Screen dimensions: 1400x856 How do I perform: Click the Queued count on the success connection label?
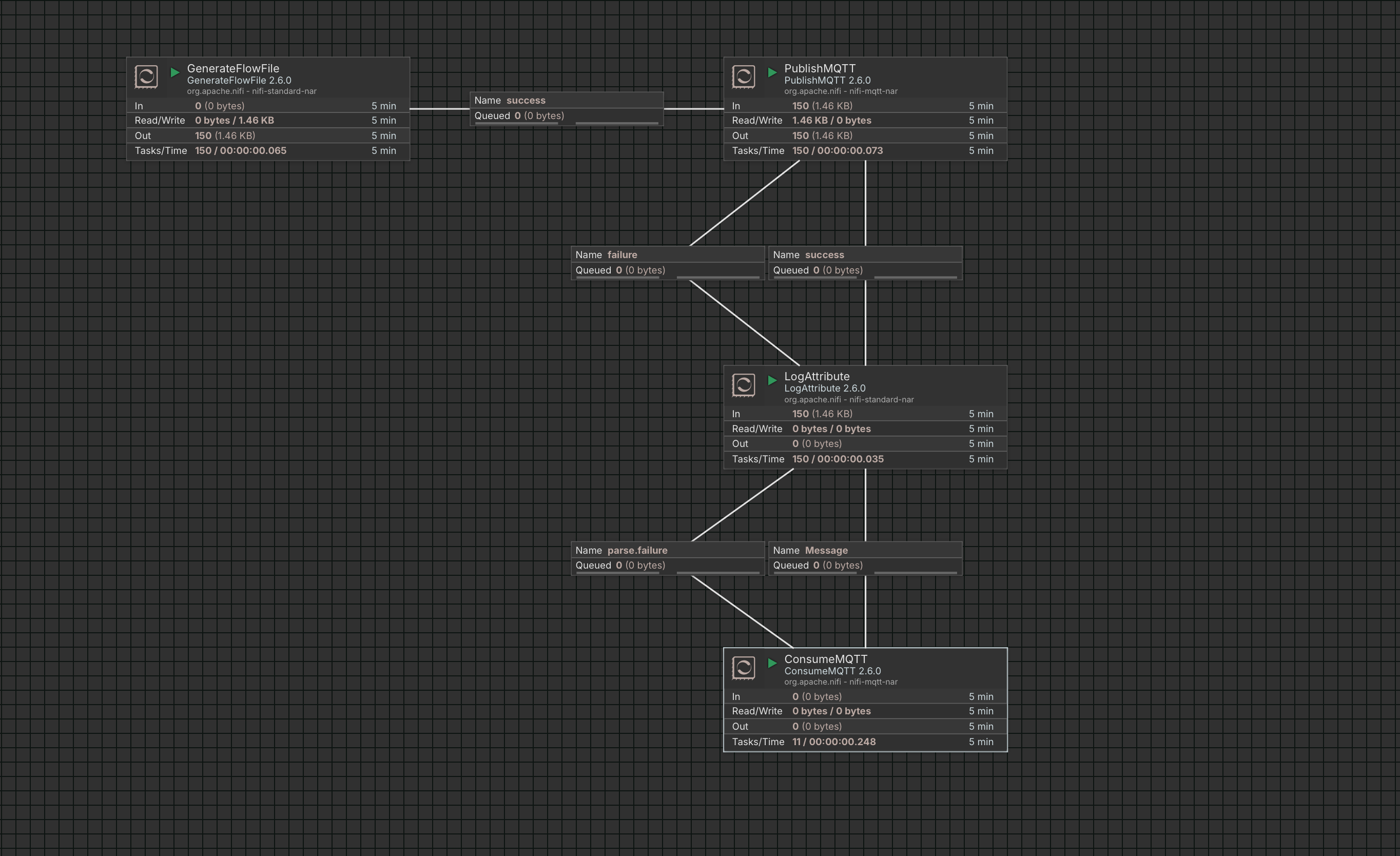click(x=519, y=115)
